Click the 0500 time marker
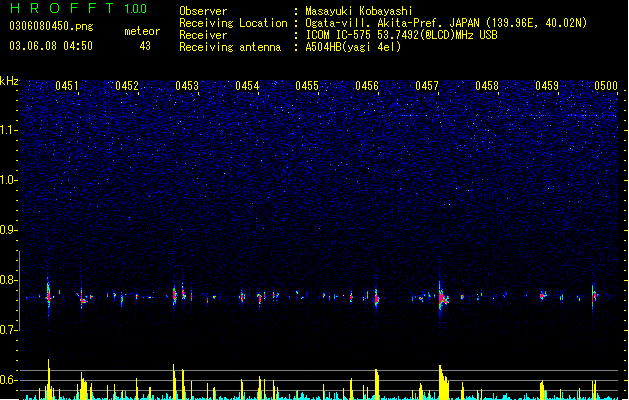This screenshot has height=400, width=629. point(606,86)
